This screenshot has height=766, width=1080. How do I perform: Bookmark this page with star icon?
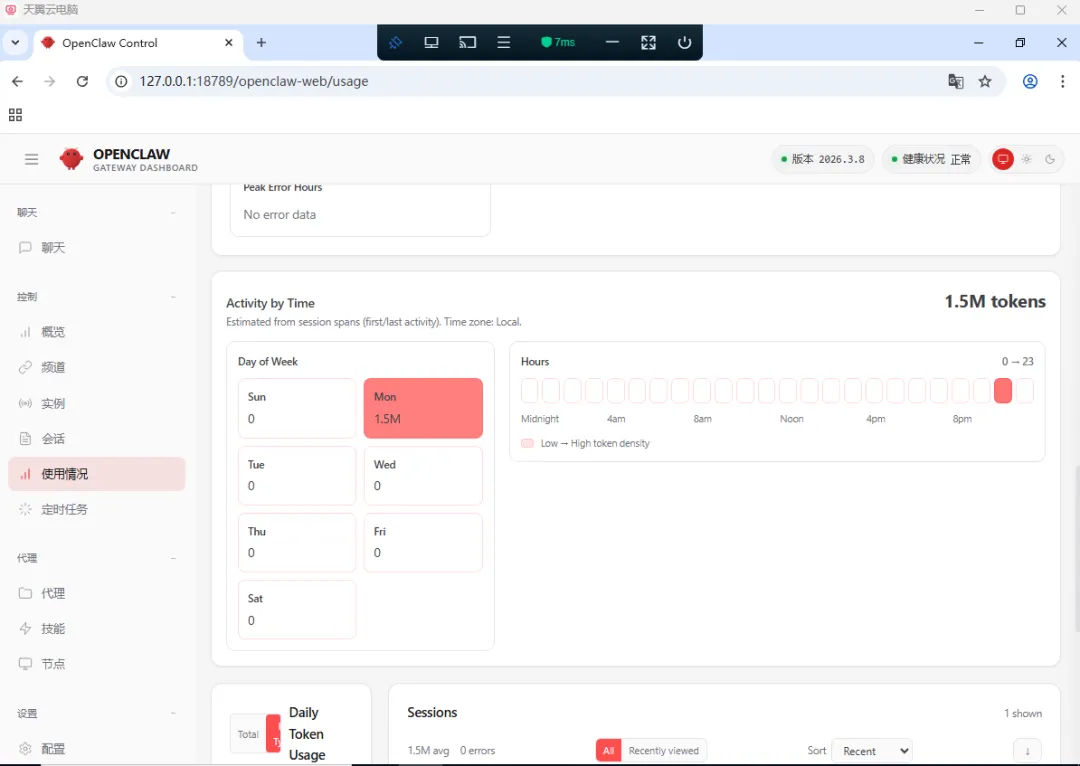click(x=985, y=81)
